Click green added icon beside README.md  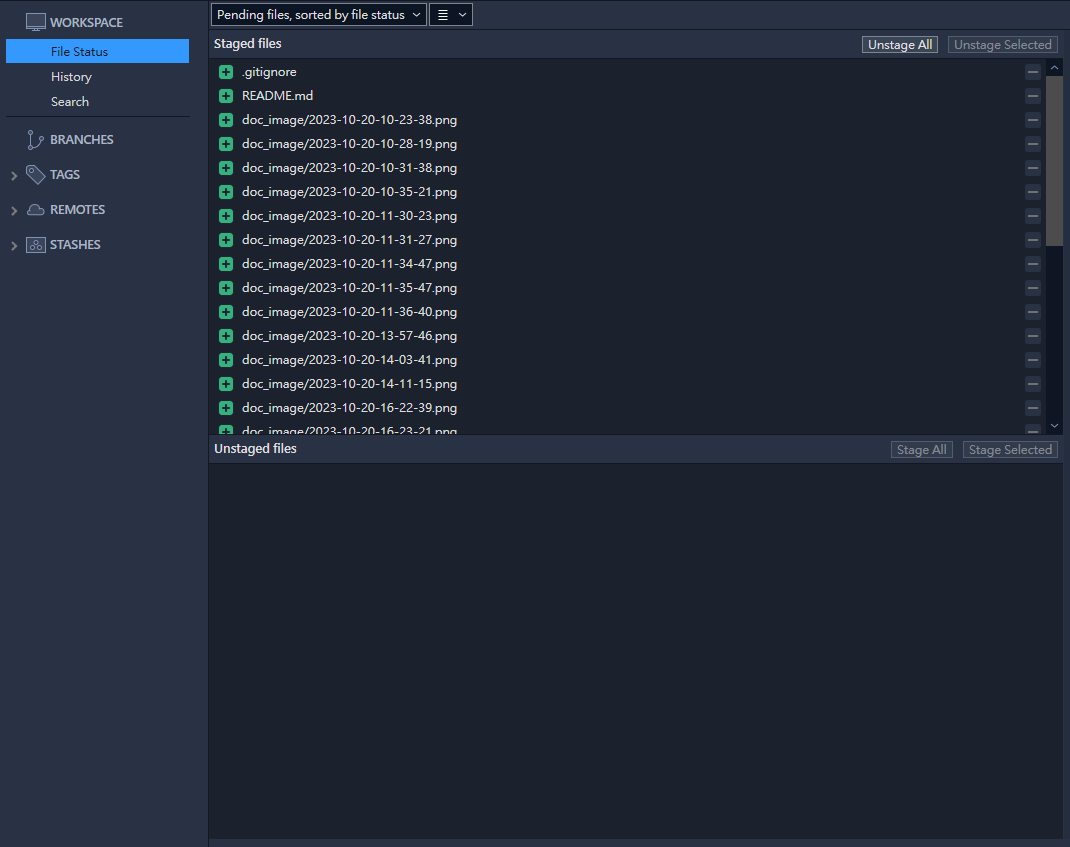coord(226,96)
